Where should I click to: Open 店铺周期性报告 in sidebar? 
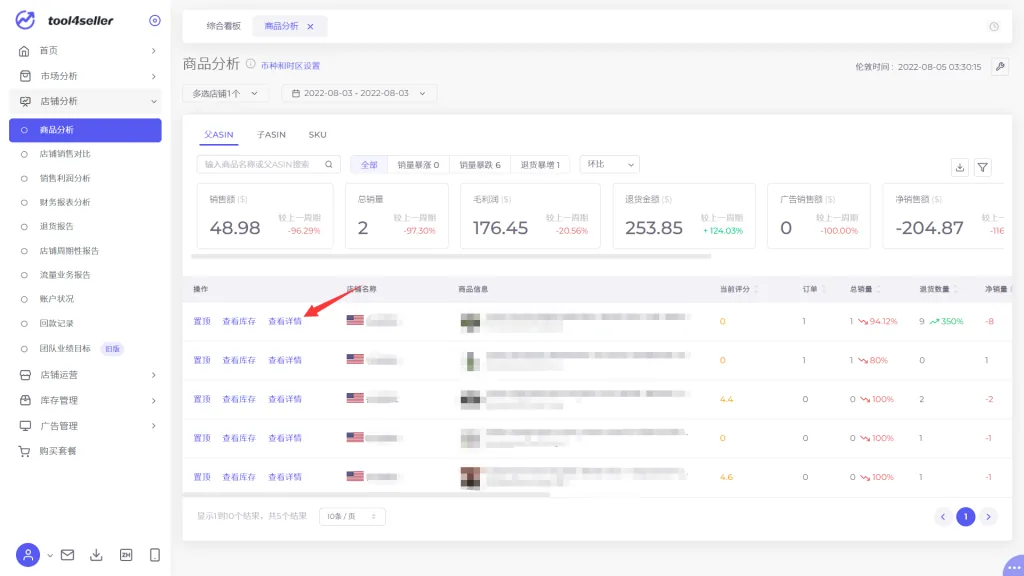[69, 251]
